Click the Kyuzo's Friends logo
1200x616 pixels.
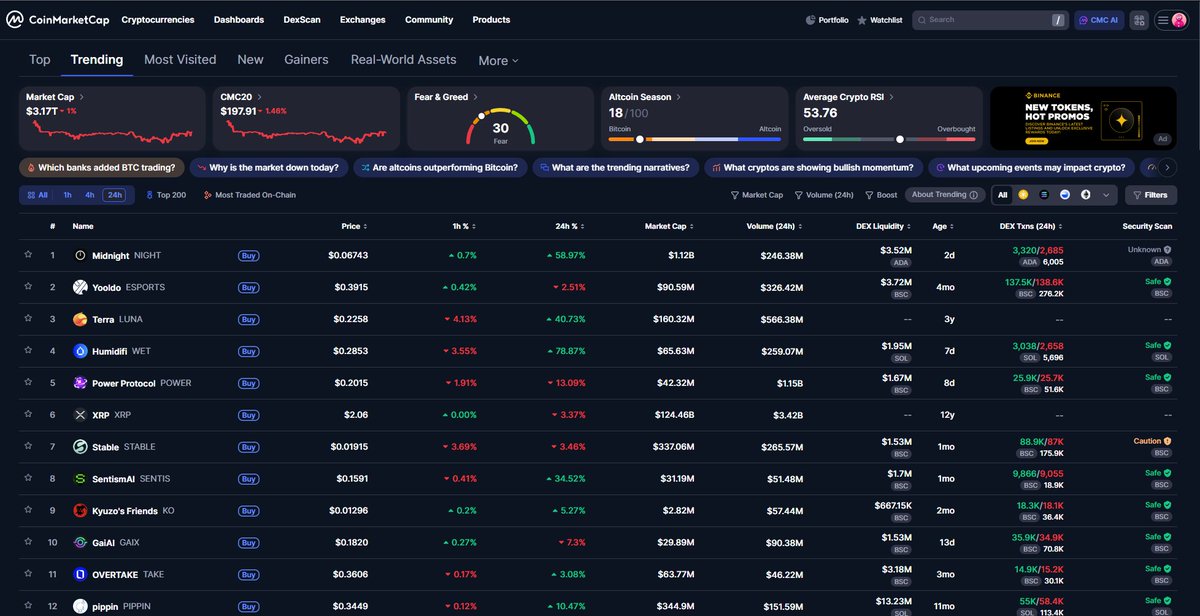tap(80, 511)
